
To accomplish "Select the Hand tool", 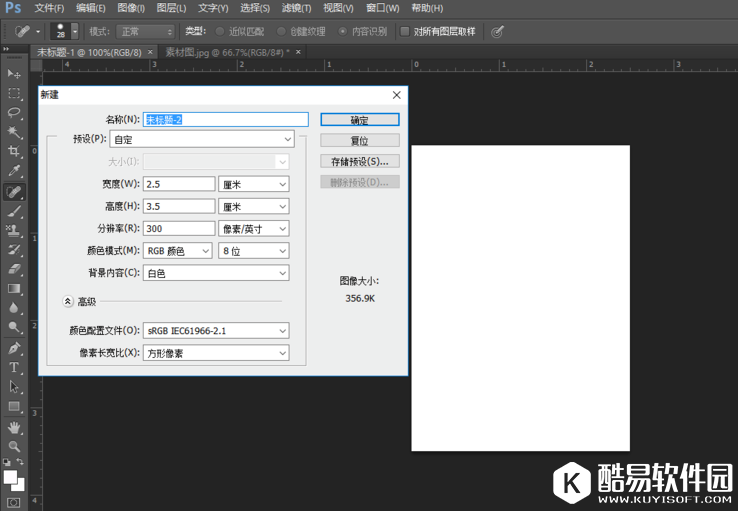I will pyautogui.click(x=14, y=427).
